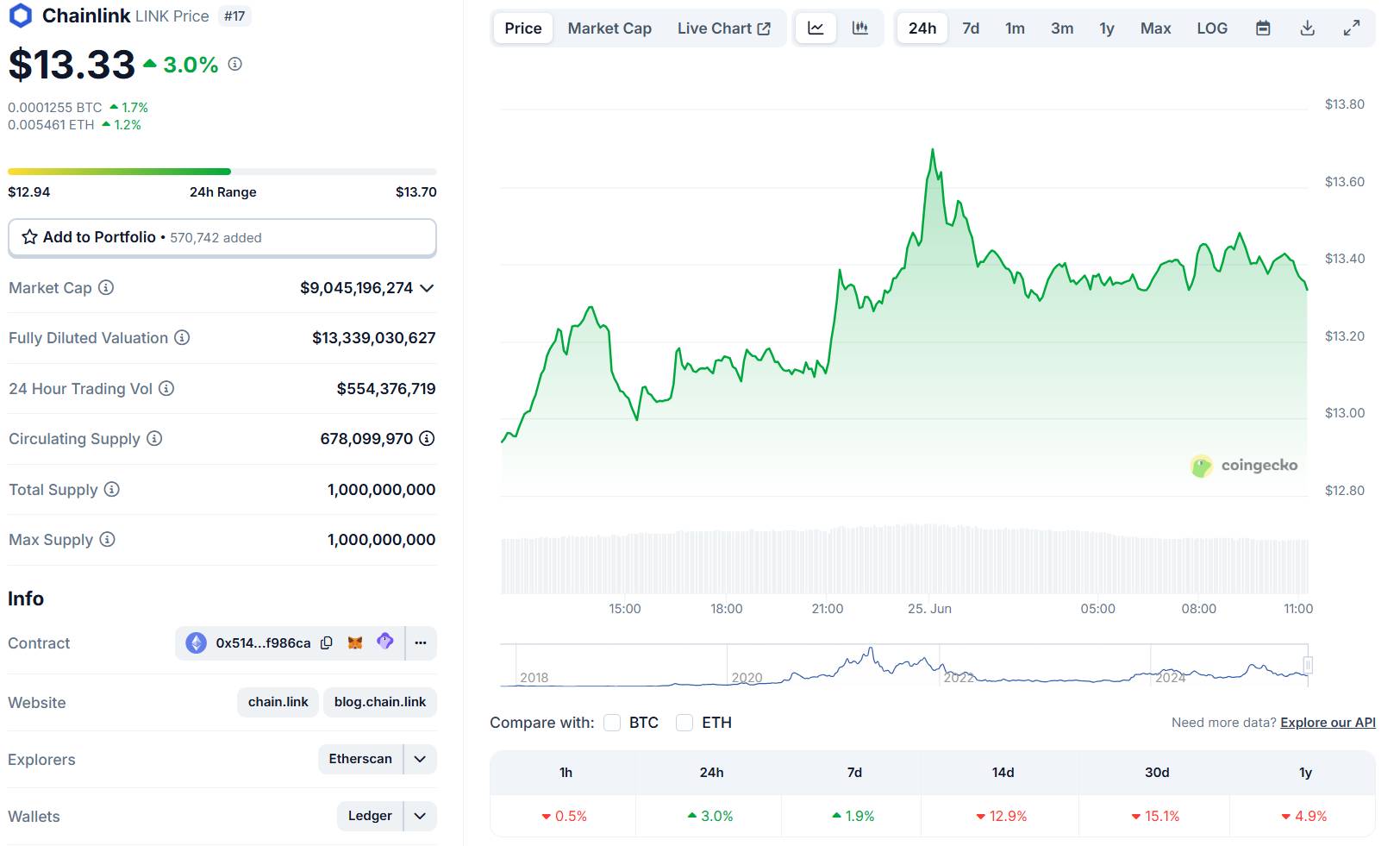This screenshot has width=1400, height=846.
Task: Open more contracts ellipsis menu
Action: point(421,642)
